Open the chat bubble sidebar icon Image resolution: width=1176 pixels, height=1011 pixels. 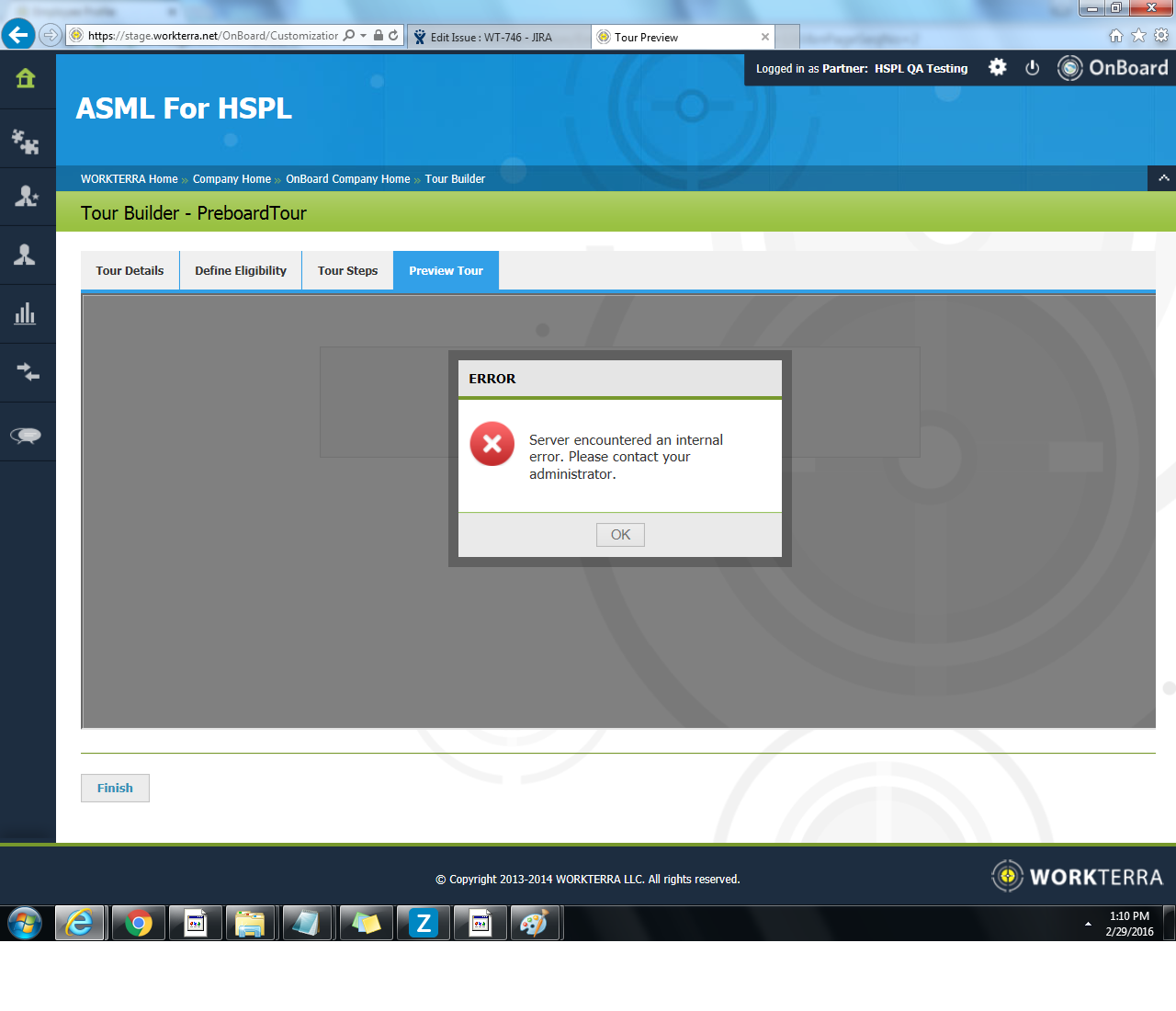(26, 436)
